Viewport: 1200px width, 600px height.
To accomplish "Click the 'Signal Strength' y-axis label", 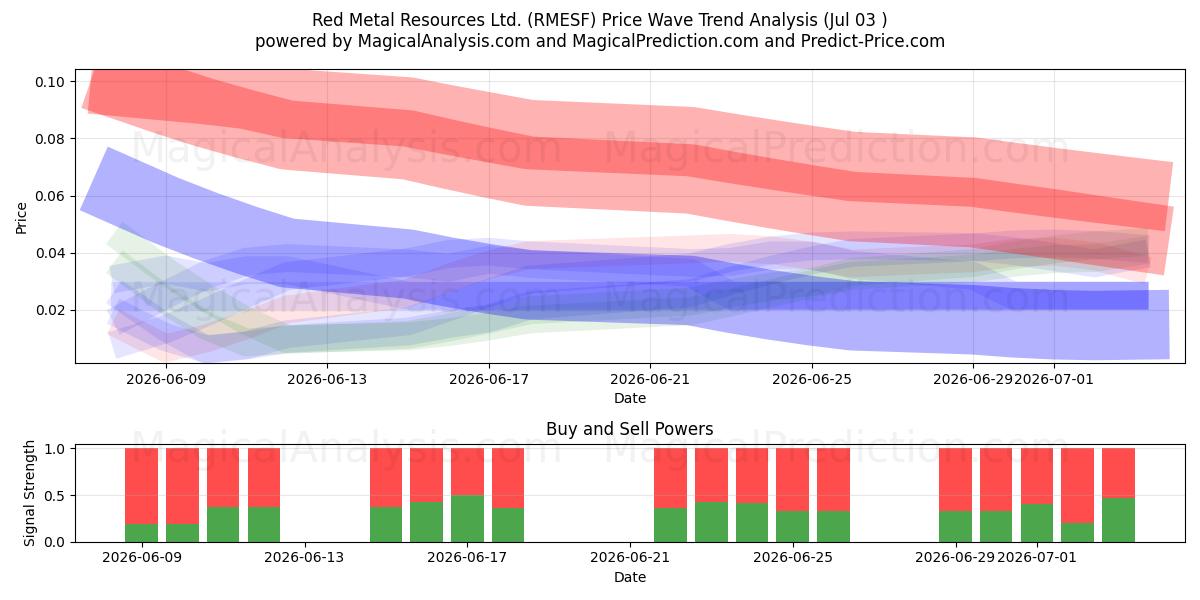I will 30,492.
